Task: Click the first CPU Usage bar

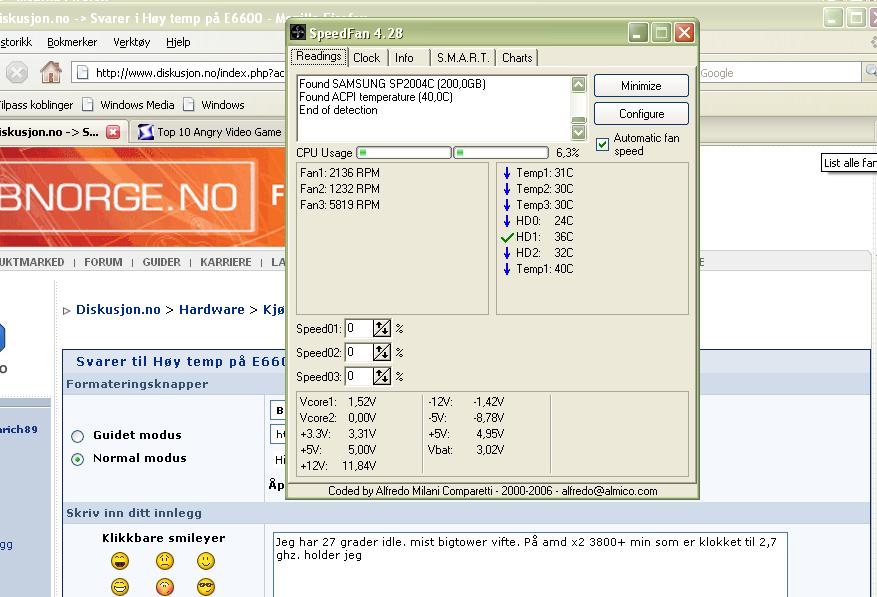Action: 404,153
